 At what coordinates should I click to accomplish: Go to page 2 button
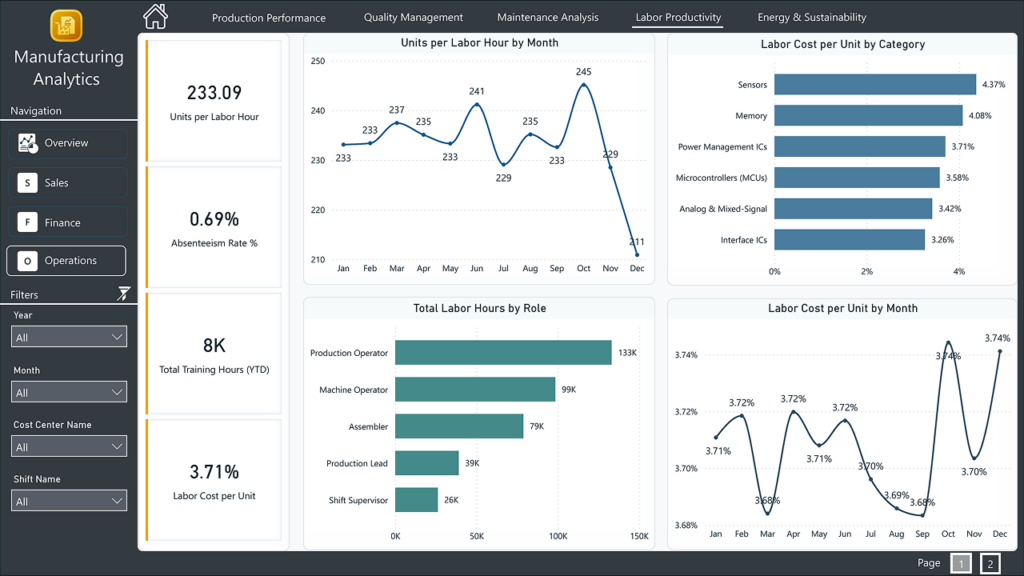(x=990, y=564)
